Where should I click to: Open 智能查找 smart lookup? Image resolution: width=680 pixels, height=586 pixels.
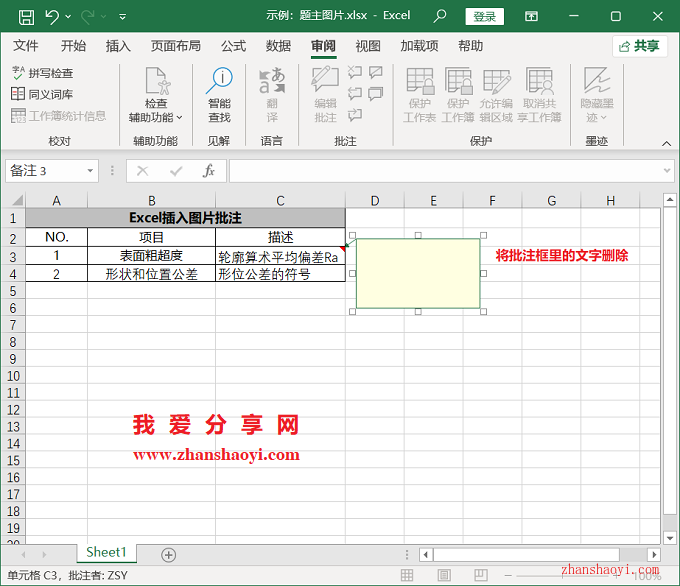(219, 95)
